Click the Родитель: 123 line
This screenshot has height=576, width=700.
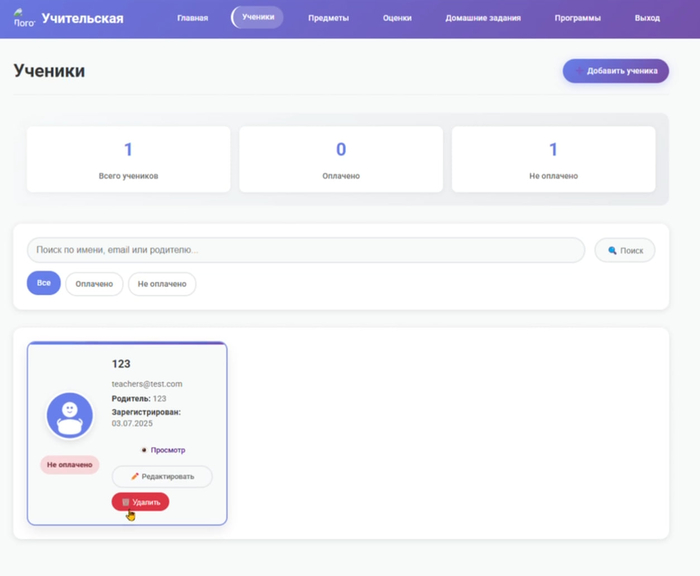click(x=139, y=398)
